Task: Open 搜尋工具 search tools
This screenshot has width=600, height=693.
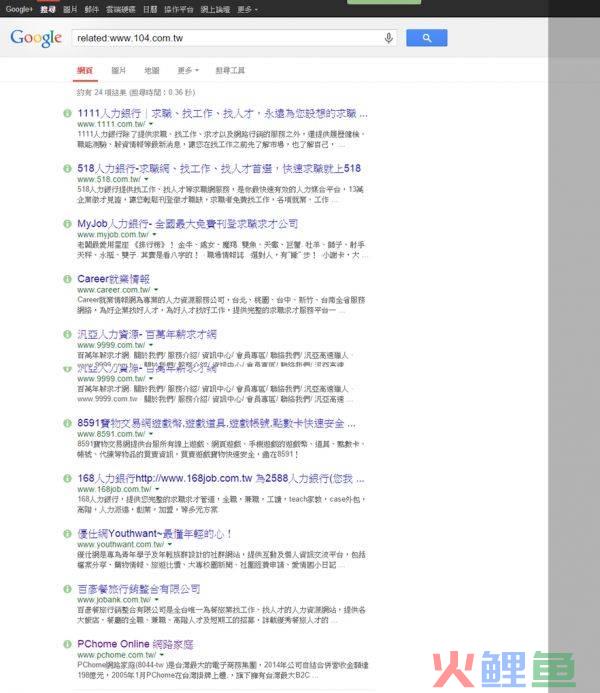Action: tap(230, 70)
